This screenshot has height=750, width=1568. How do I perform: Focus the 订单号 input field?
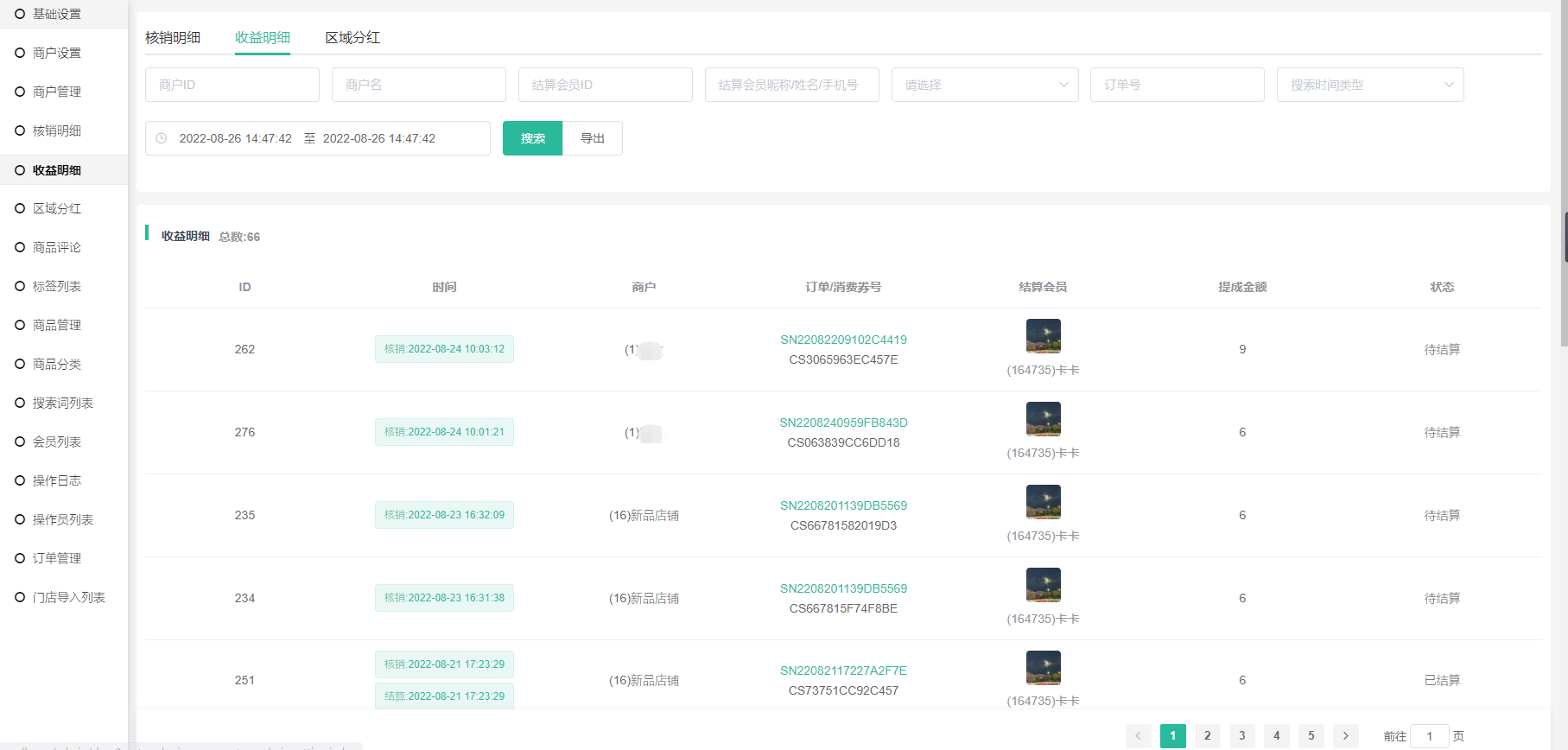(x=1177, y=85)
